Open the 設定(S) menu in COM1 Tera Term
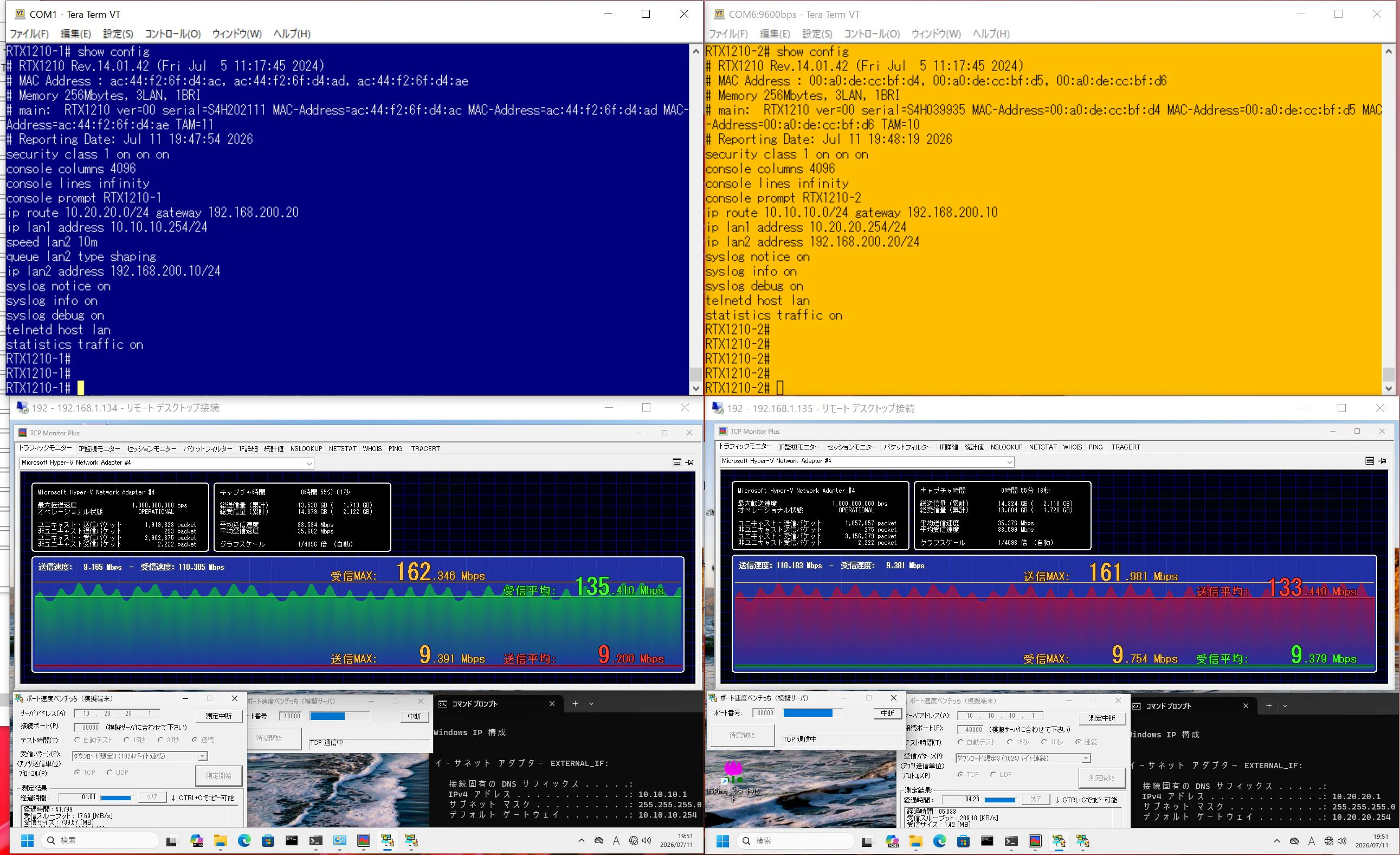This screenshot has width=1400, height=855. coord(118,34)
